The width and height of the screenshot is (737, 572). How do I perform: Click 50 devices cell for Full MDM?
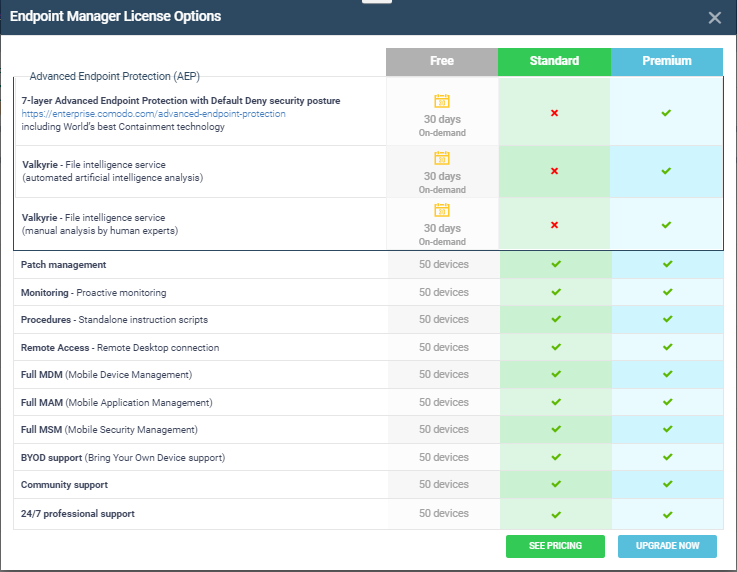pyautogui.click(x=444, y=375)
